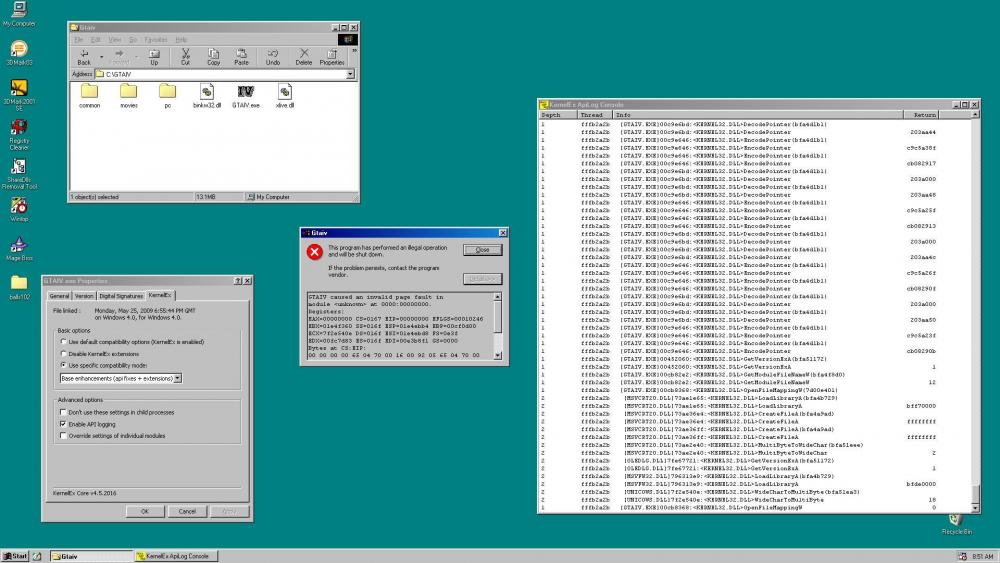1000x563 pixels.
Task: Open Base enhancements compatibility mode dropdown
Action: (x=178, y=378)
